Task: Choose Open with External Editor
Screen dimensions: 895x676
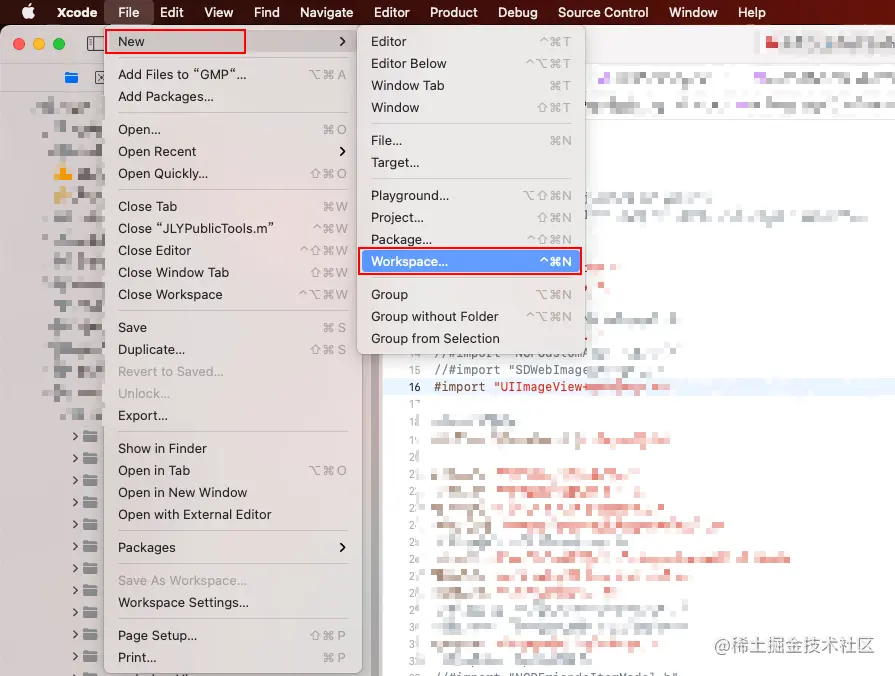Action: tap(232, 514)
